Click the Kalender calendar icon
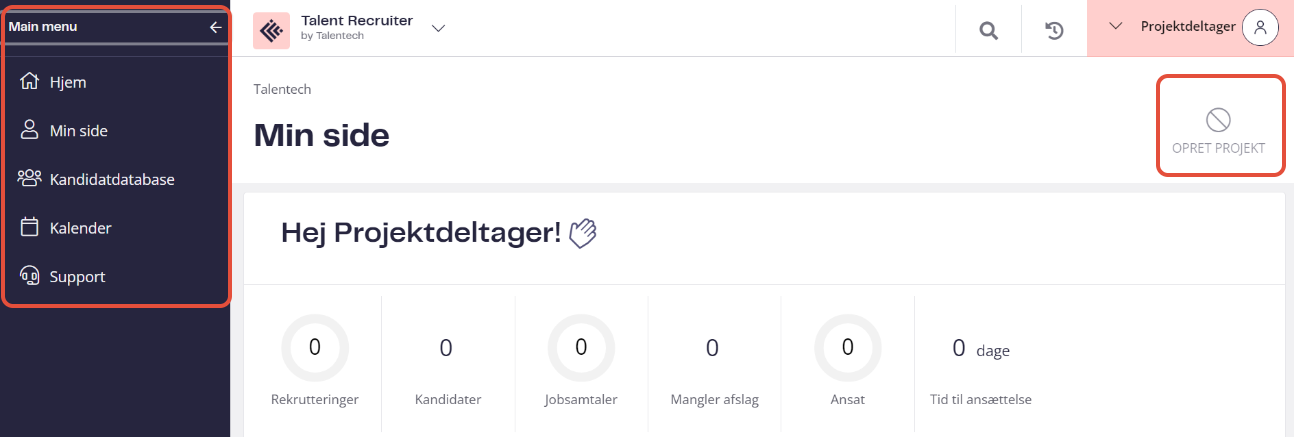Screen dimensions: 1294x437 pyautogui.click(x=30, y=227)
